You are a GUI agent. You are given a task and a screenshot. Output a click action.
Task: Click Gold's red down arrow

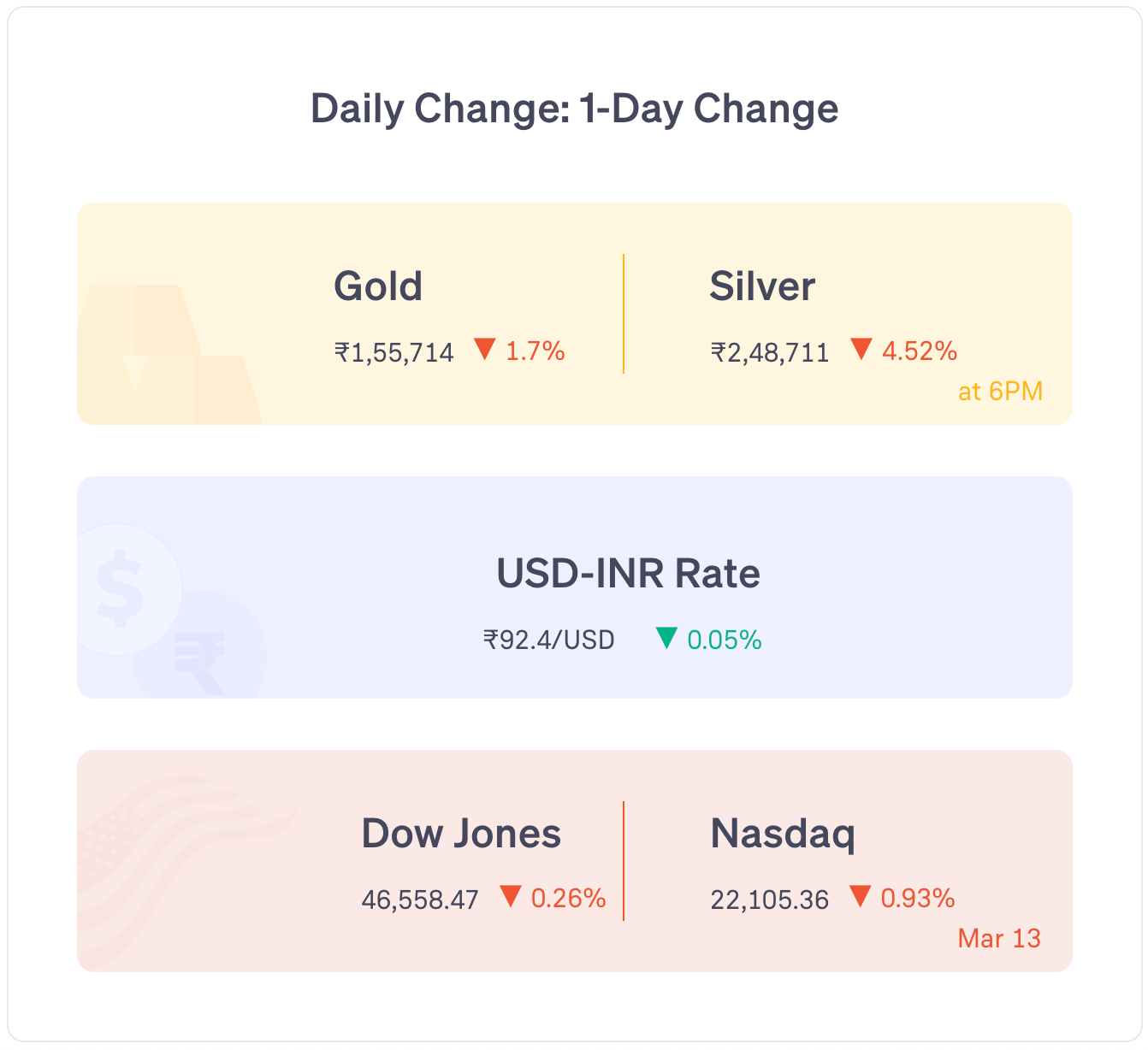coord(485,350)
